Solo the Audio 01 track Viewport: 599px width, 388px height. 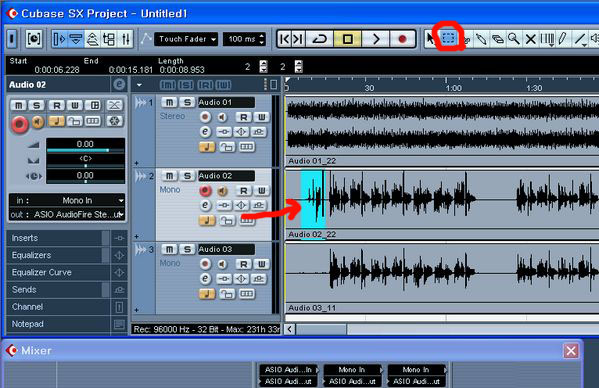pyautogui.click(x=187, y=102)
